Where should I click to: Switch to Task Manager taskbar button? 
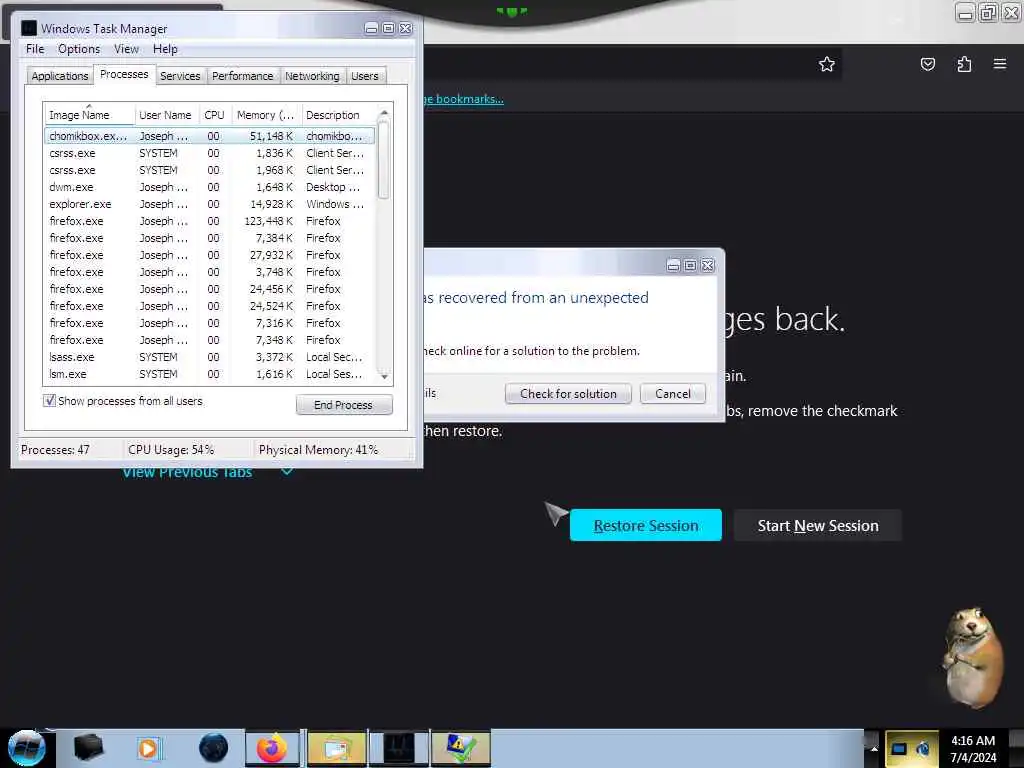(399, 748)
